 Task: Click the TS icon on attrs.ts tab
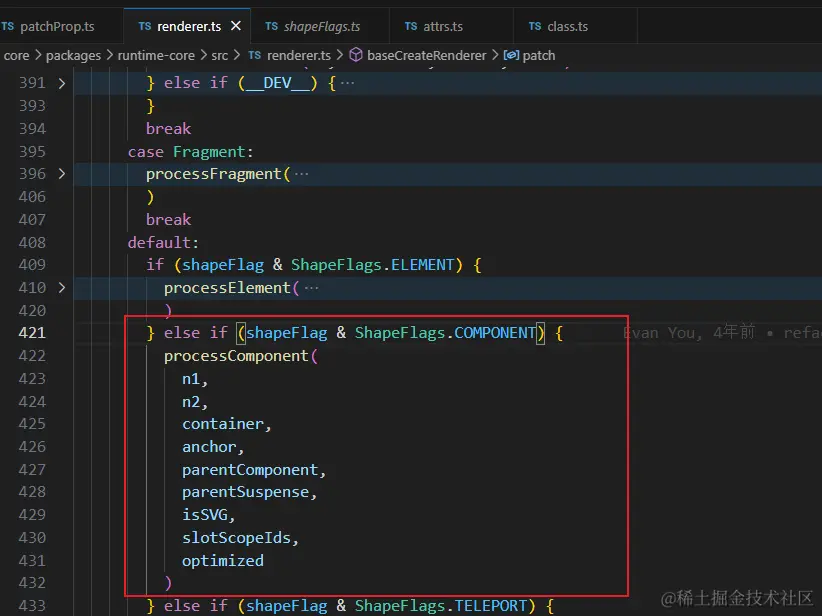point(411,26)
